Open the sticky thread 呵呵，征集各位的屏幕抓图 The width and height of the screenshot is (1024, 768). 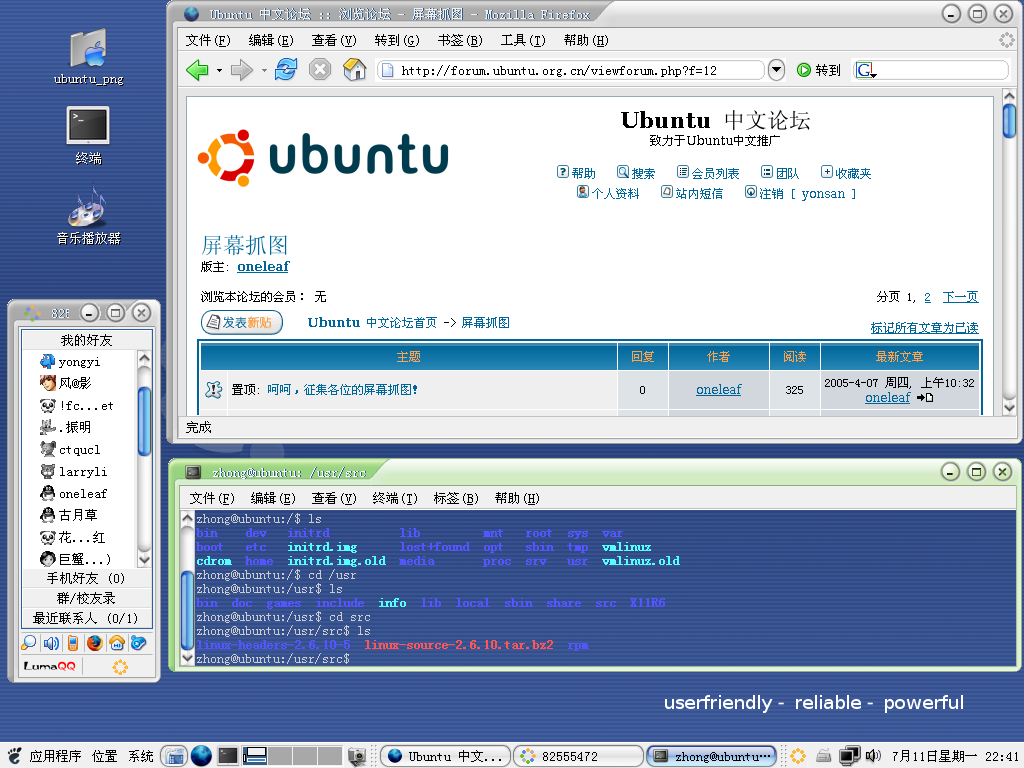[342, 390]
